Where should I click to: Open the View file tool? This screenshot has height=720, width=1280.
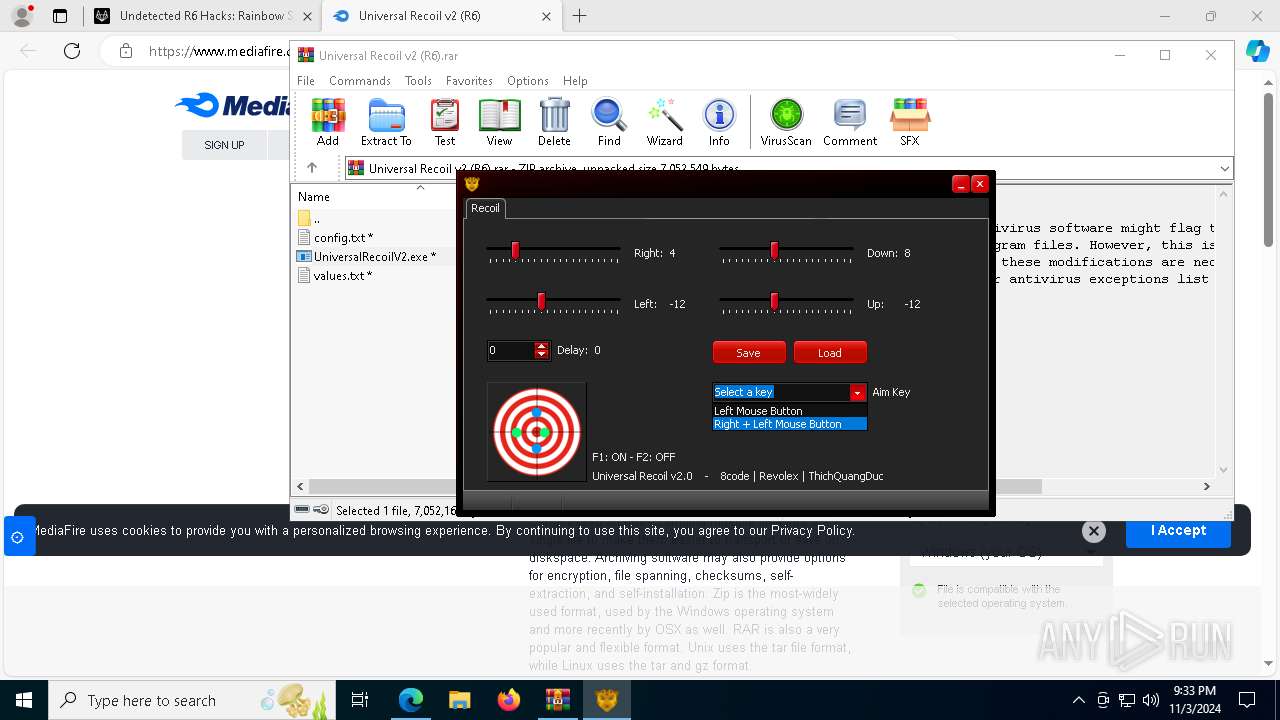coord(499,122)
